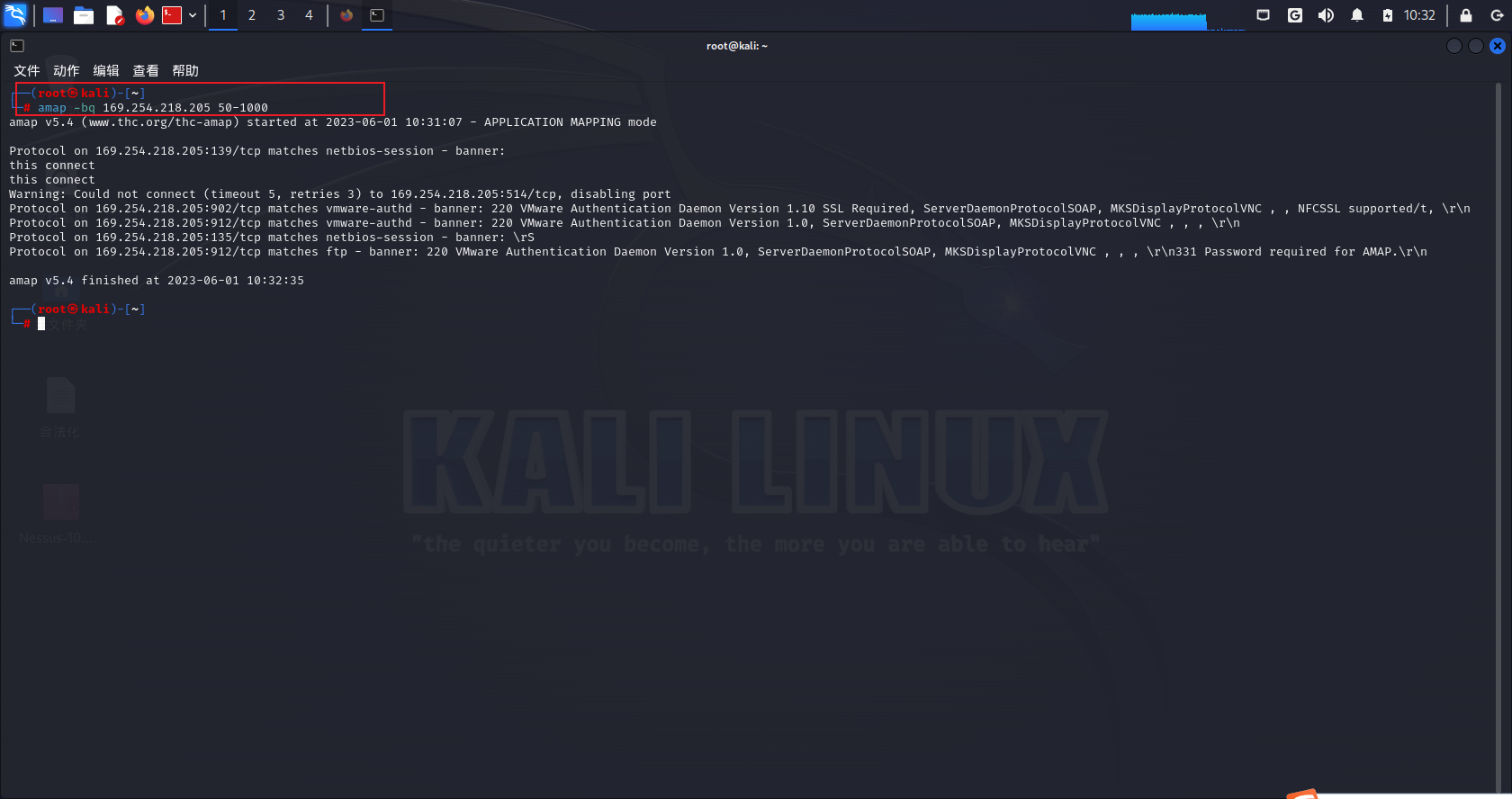Image resolution: width=1512 pixels, height=799 pixels.
Task: Expand the terminal launcher dropdown arrow
Action: [193, 15]
